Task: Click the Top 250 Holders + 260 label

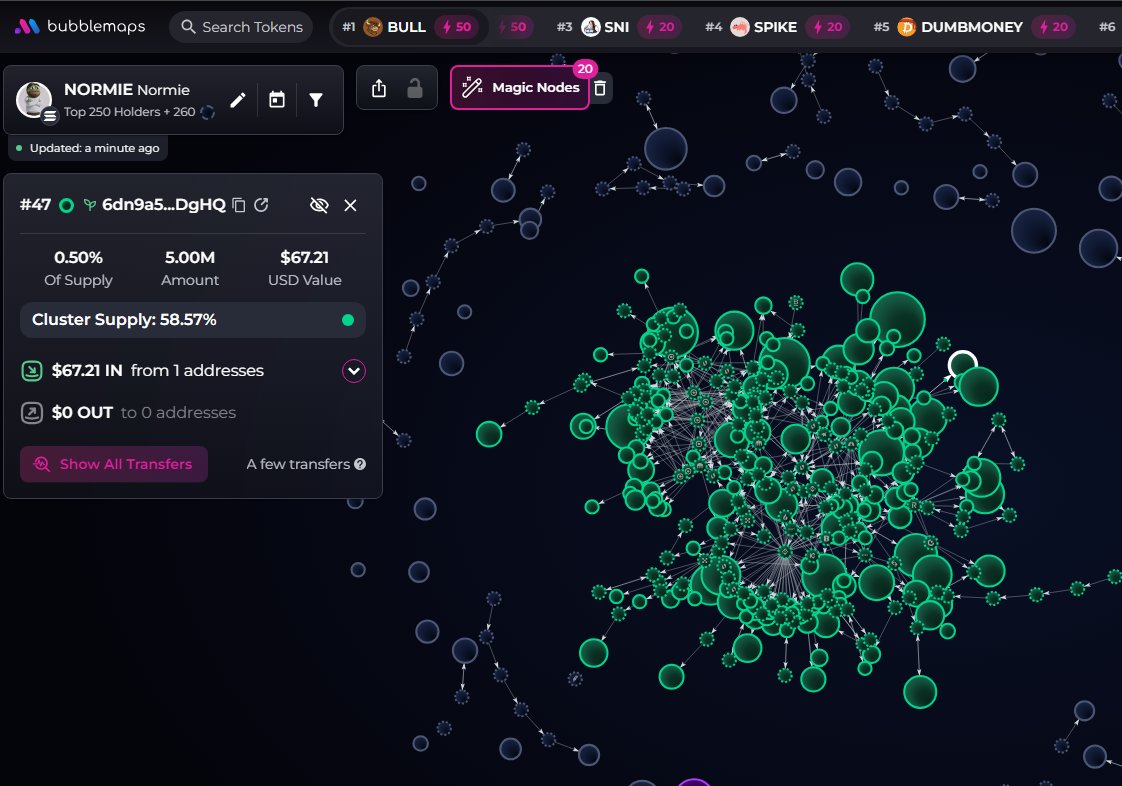Action: tap(130, 112)
